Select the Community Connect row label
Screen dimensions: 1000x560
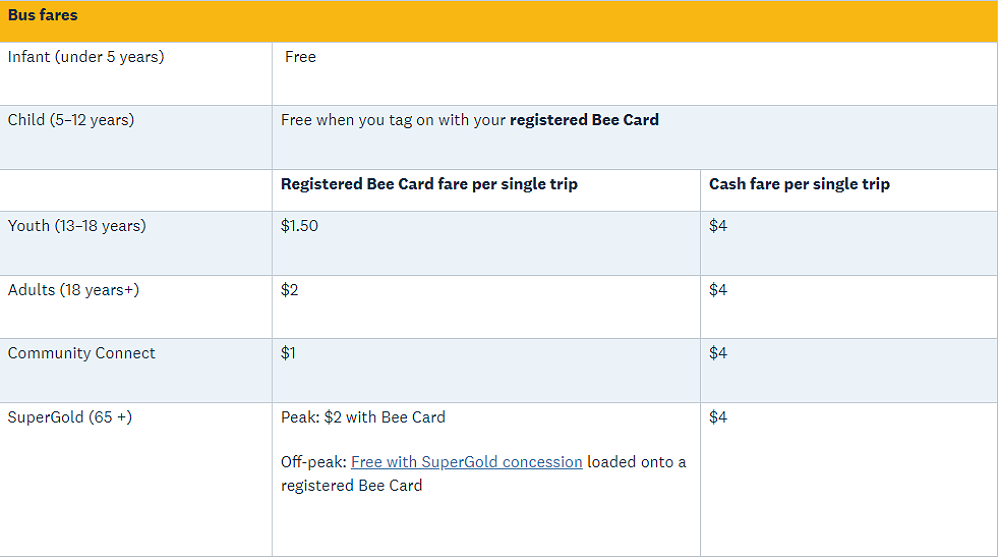(82, 353)
